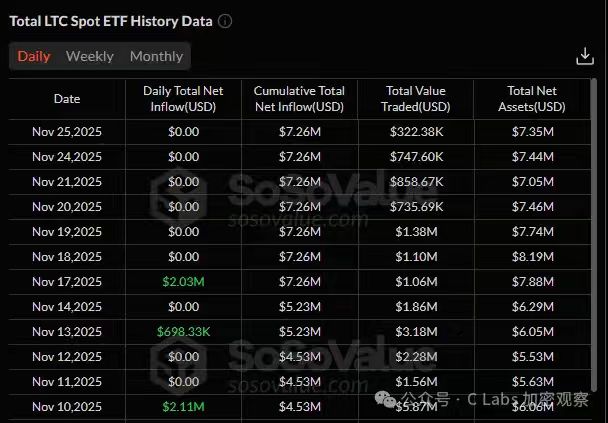
Task: Click Cumulative Total Net Inflow header
Action: click(299, 99)
